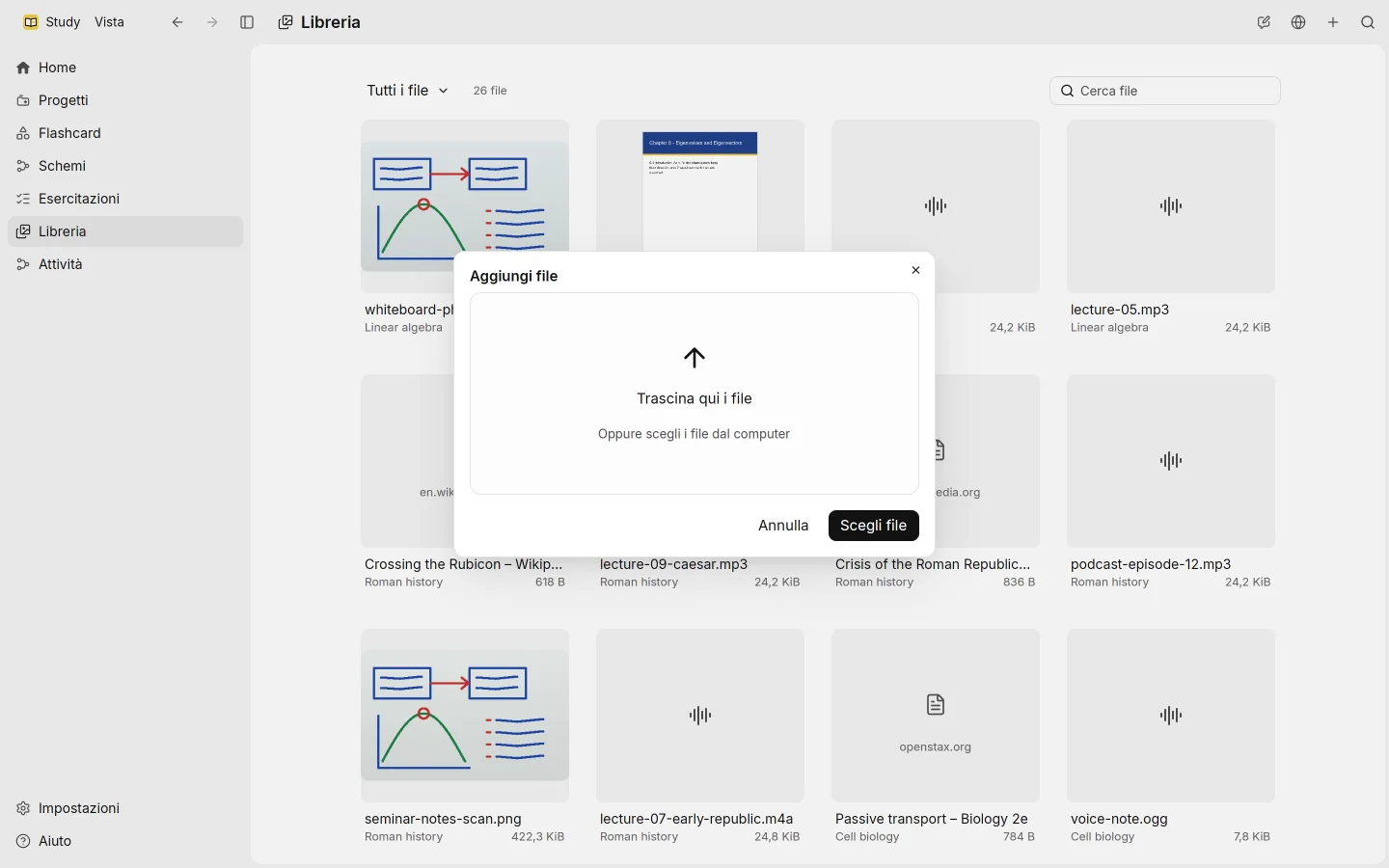
Task: Toggle the sidebar panel icon
Action: coord(247,22)
